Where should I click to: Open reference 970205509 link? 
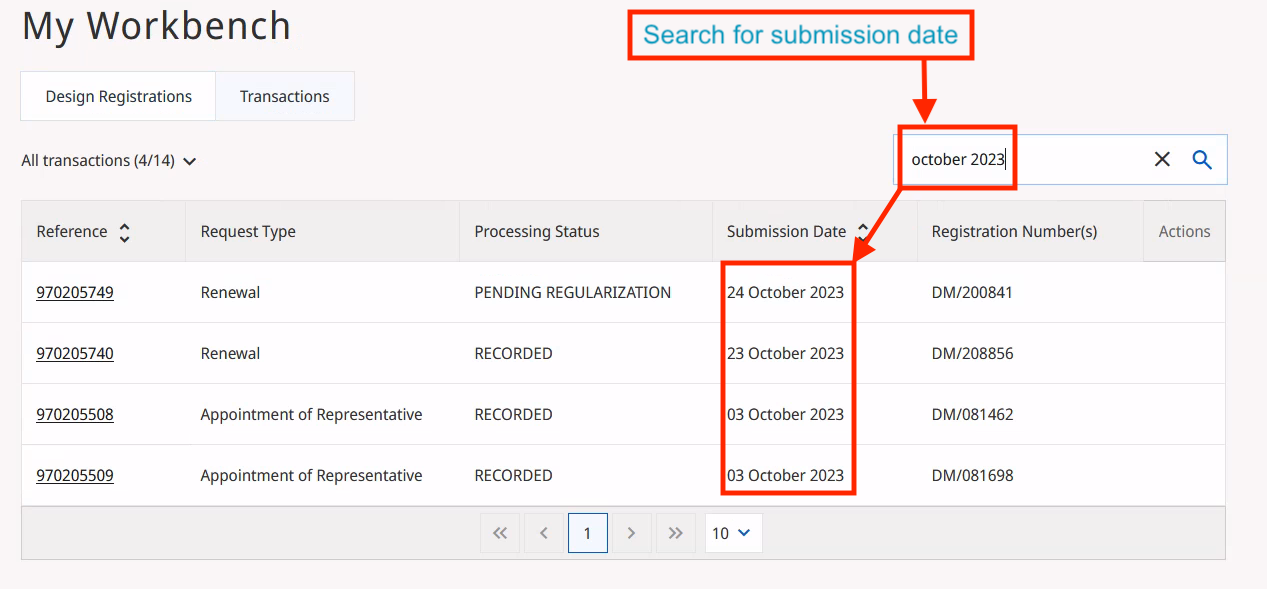75,476
